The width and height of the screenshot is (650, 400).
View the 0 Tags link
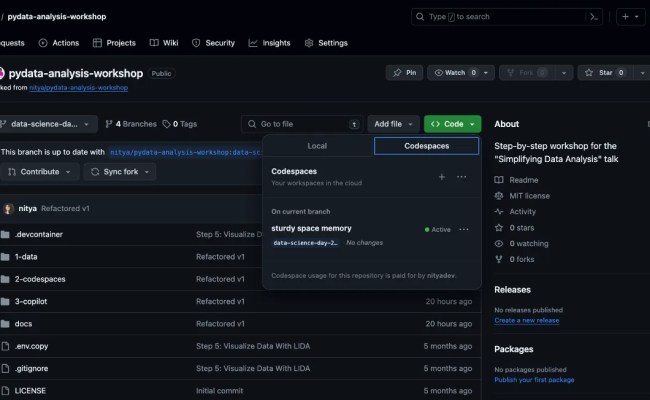[179, 124]
